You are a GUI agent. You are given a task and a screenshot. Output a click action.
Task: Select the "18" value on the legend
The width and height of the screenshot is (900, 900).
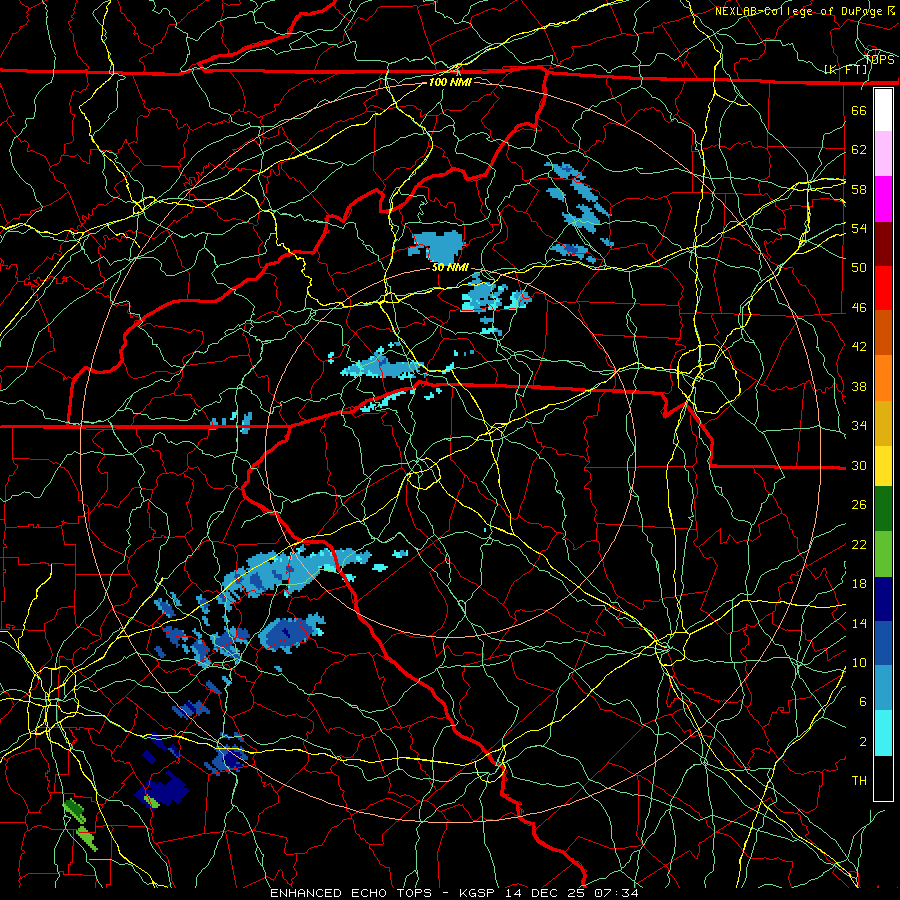pos(859,584)
